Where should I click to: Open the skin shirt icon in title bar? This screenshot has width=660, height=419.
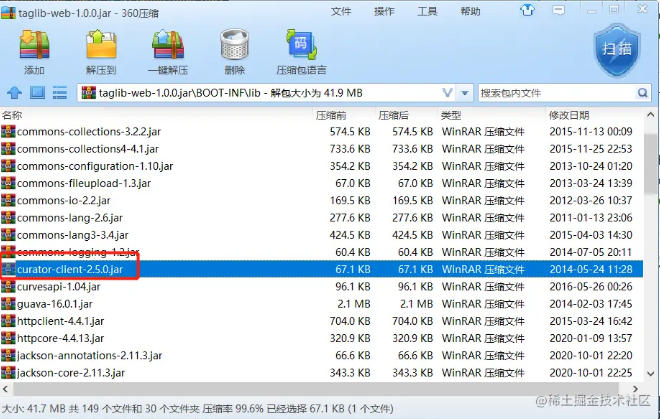527,10
